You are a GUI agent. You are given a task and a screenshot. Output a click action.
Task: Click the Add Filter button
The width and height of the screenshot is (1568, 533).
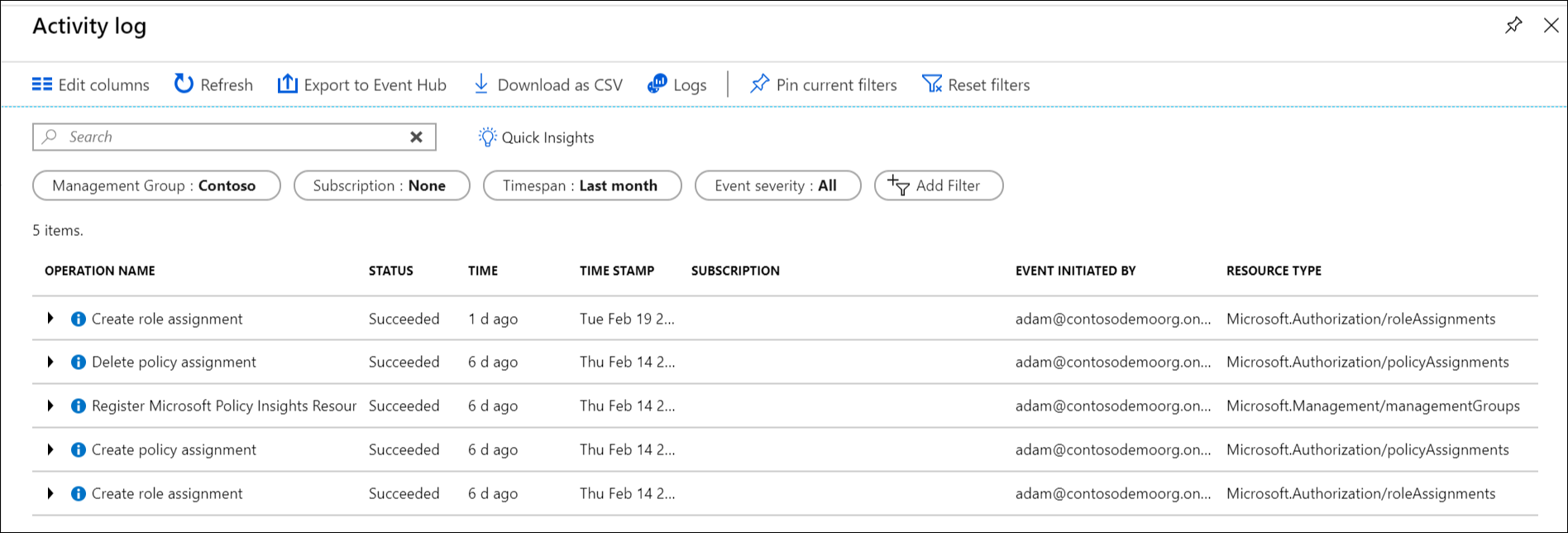938,185
